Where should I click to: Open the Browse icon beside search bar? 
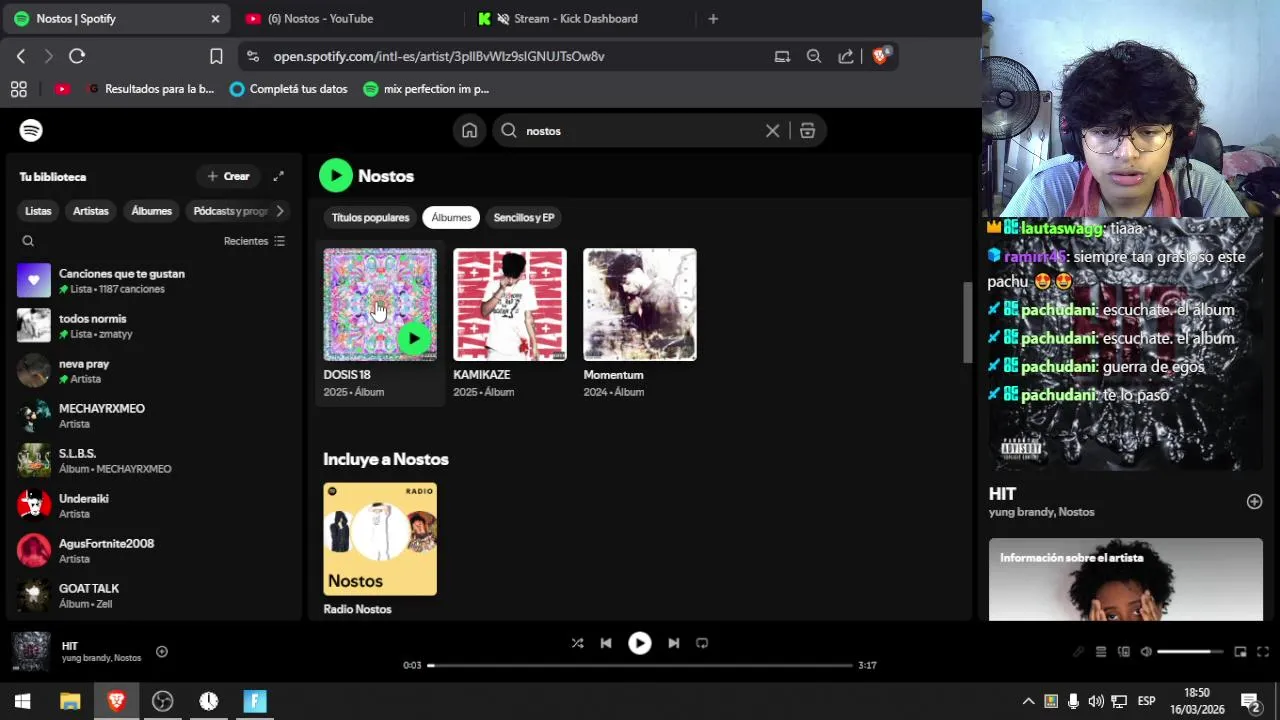pos(807,131)
